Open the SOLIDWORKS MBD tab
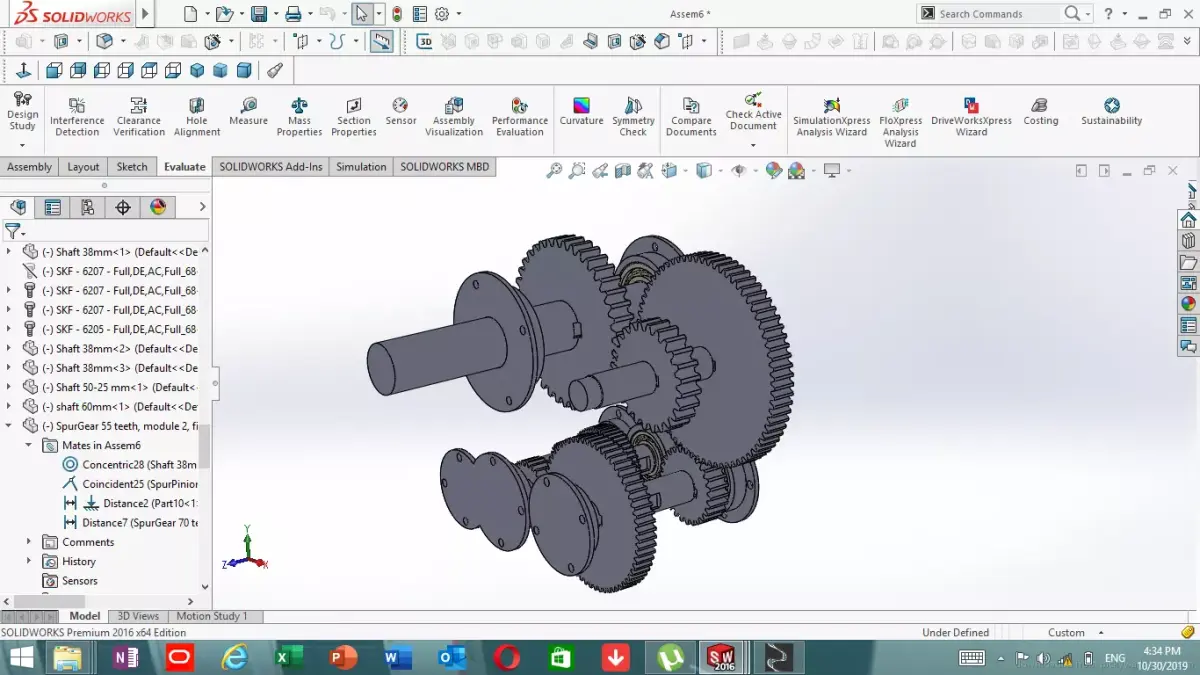Screen dimensions: 1200x675 pos(445,167)
